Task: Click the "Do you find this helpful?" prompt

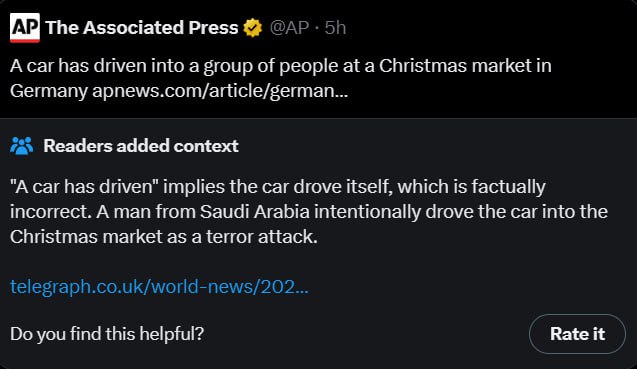Action: 107,334
